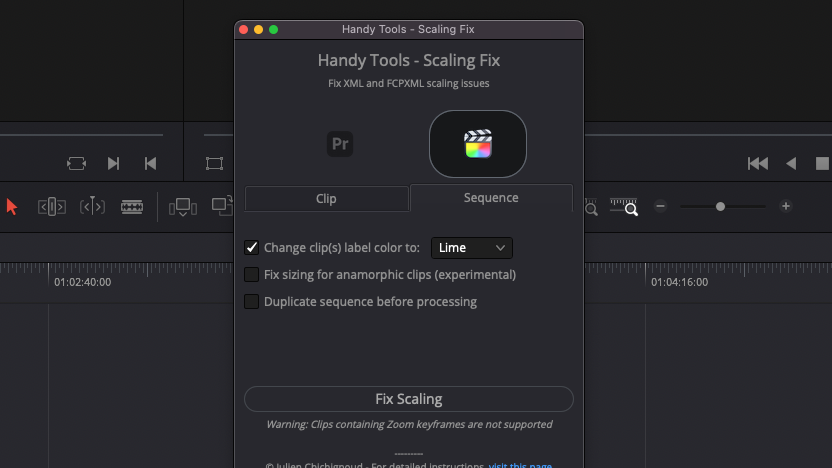This screenshot has width=832, height=468.
Task: Click the source viewer scrubber bar
Action: point(81,135)
